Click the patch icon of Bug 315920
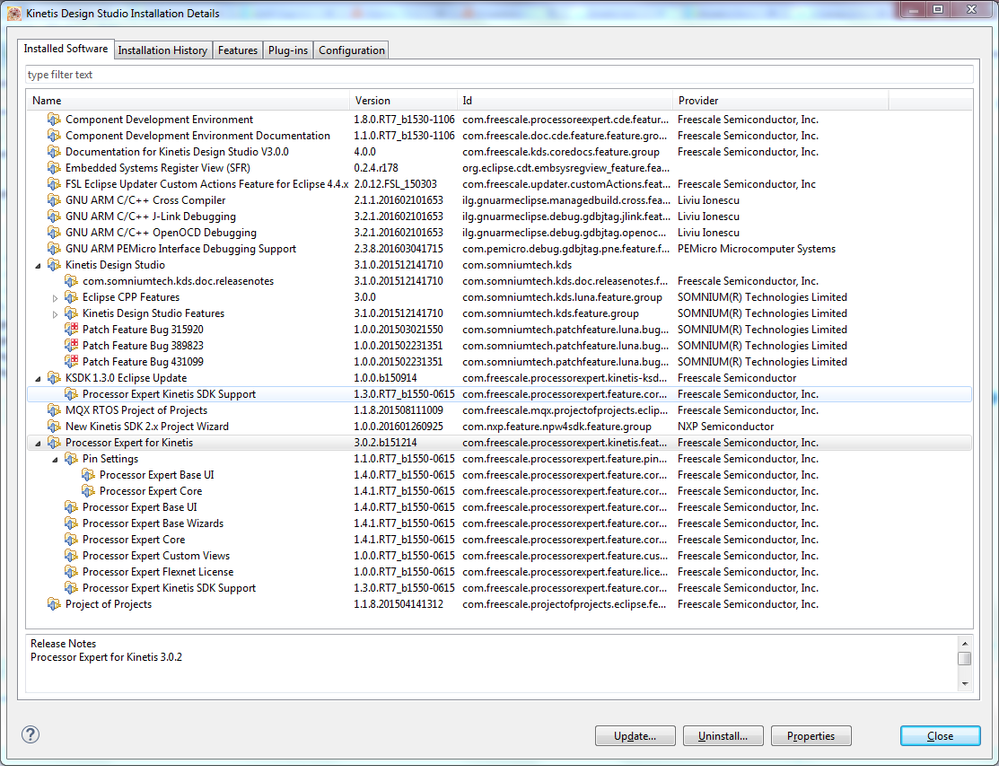 (x=71, y=329)
